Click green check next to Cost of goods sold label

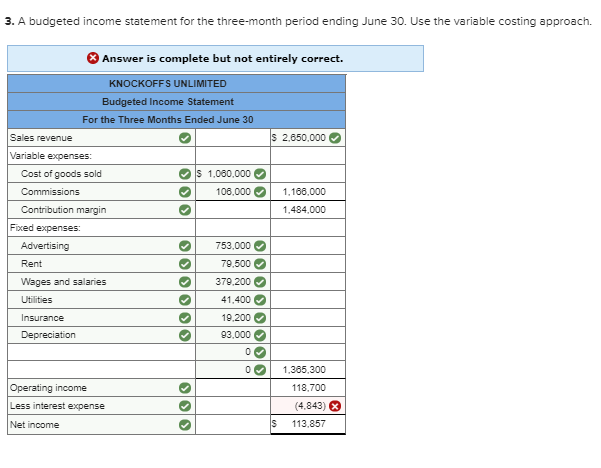coord(185,174)
